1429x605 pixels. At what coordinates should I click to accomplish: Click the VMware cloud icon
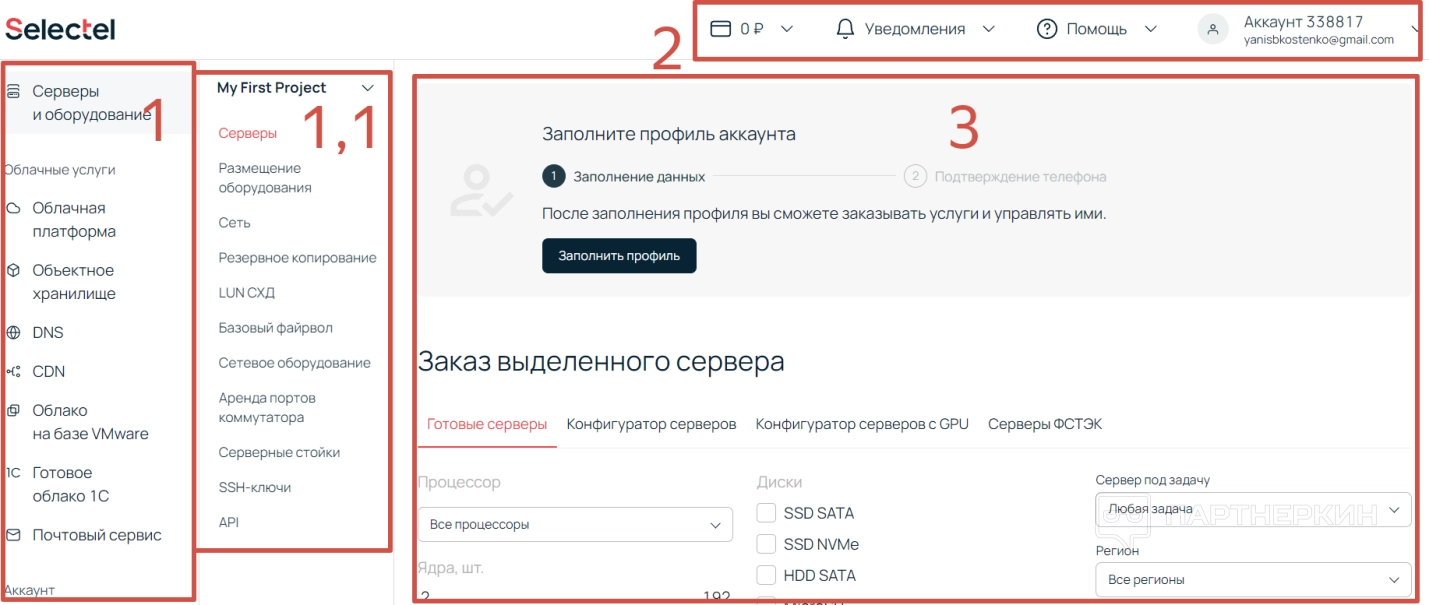[x=13, y=410]
